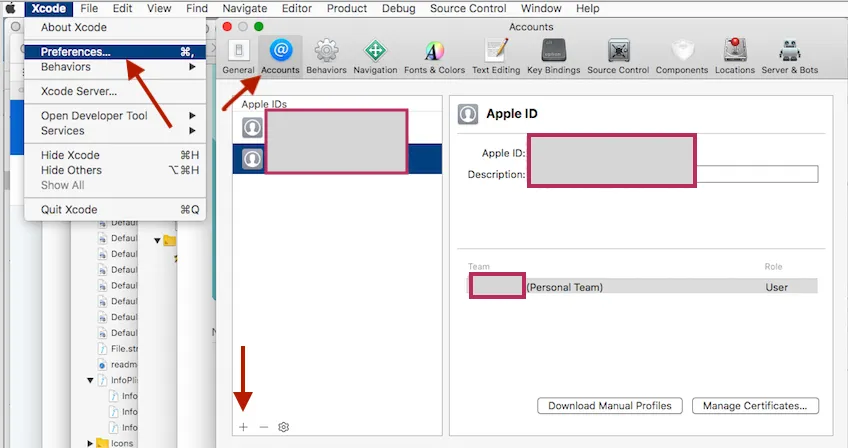Select the readme file in navigator
Screen dimensions: 848x448
pos(118,364)
